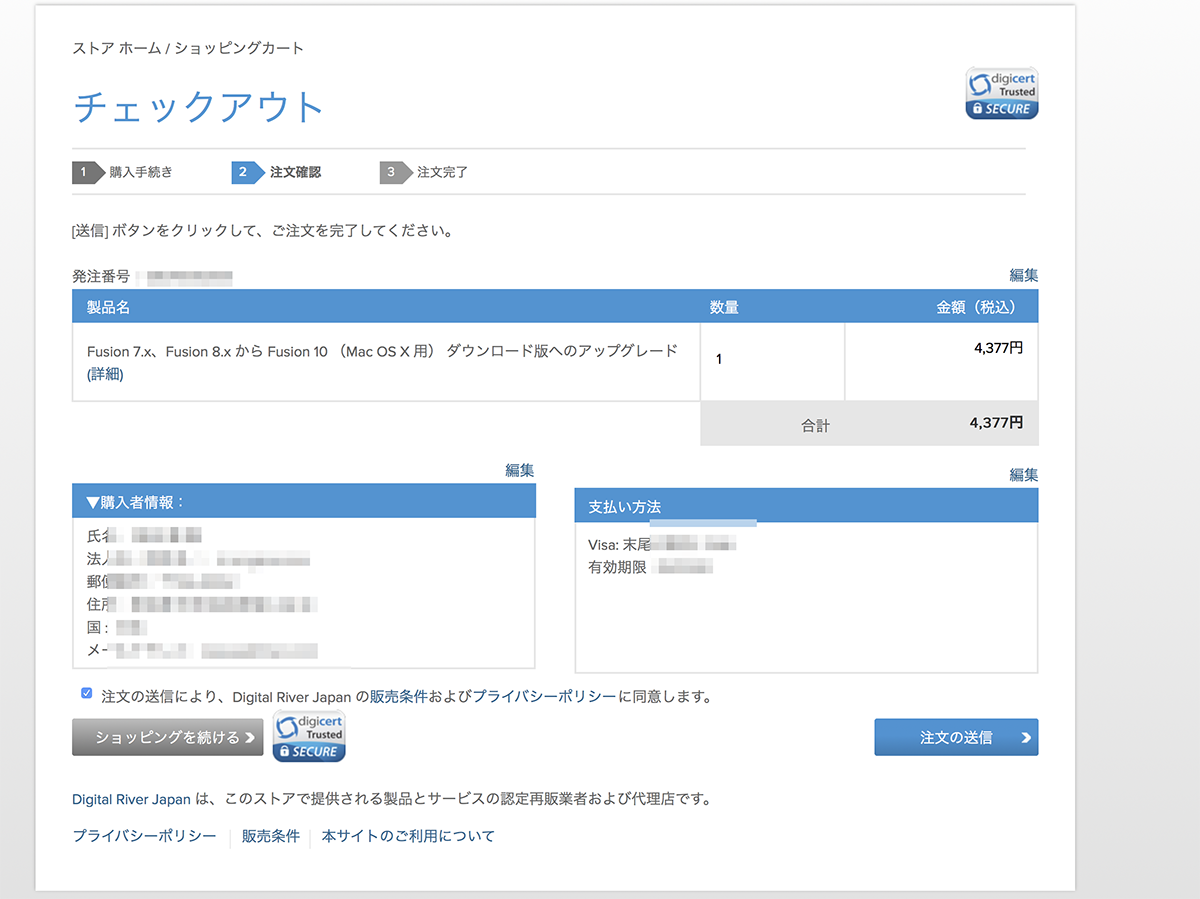The image size is (1200, 899).
Task: Open the footer 販売条件 link
Action: pyautogui.click(x=271, y=836)
